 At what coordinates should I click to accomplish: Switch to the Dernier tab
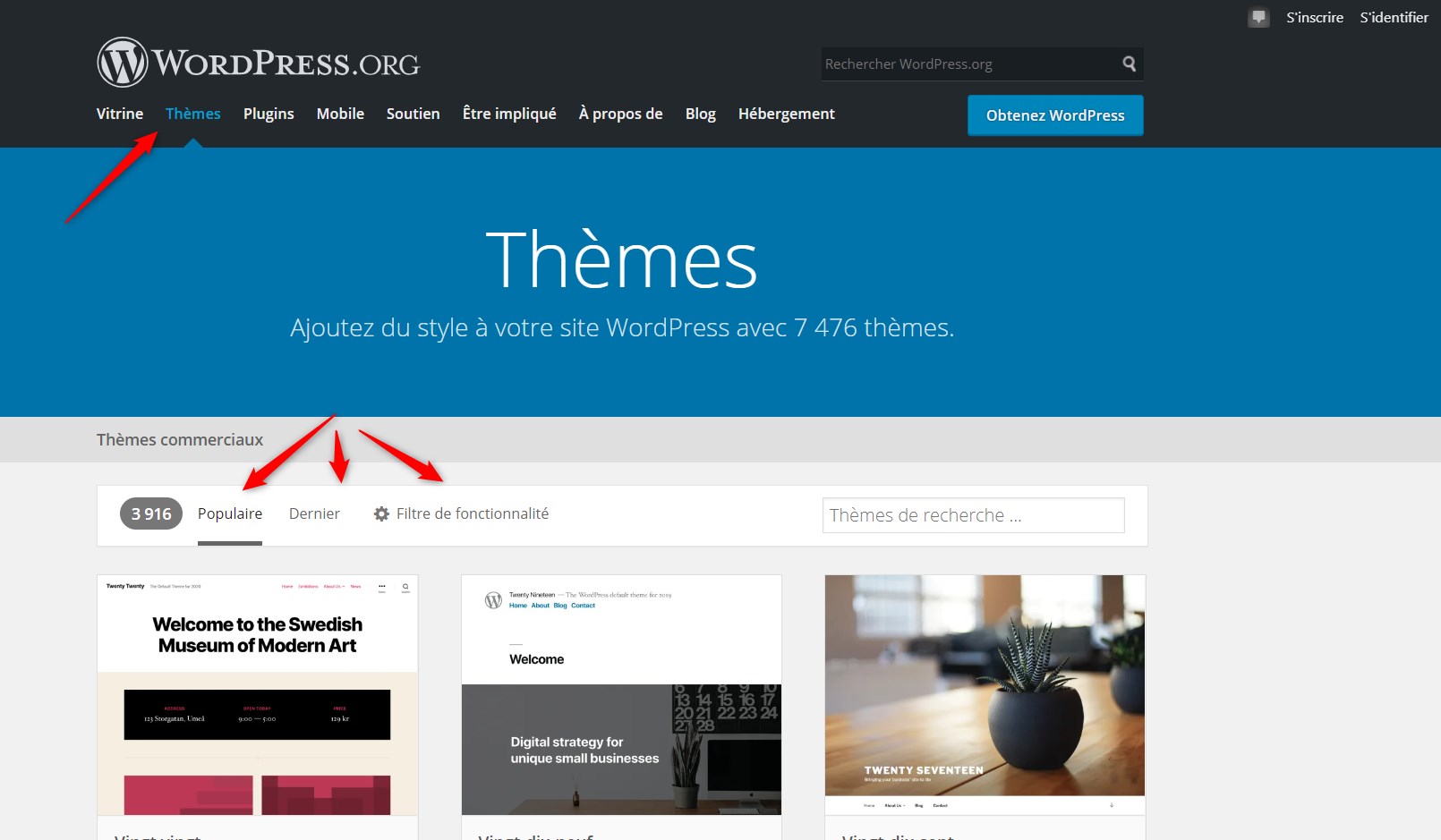pyautogui.click(x=314, y=513)
